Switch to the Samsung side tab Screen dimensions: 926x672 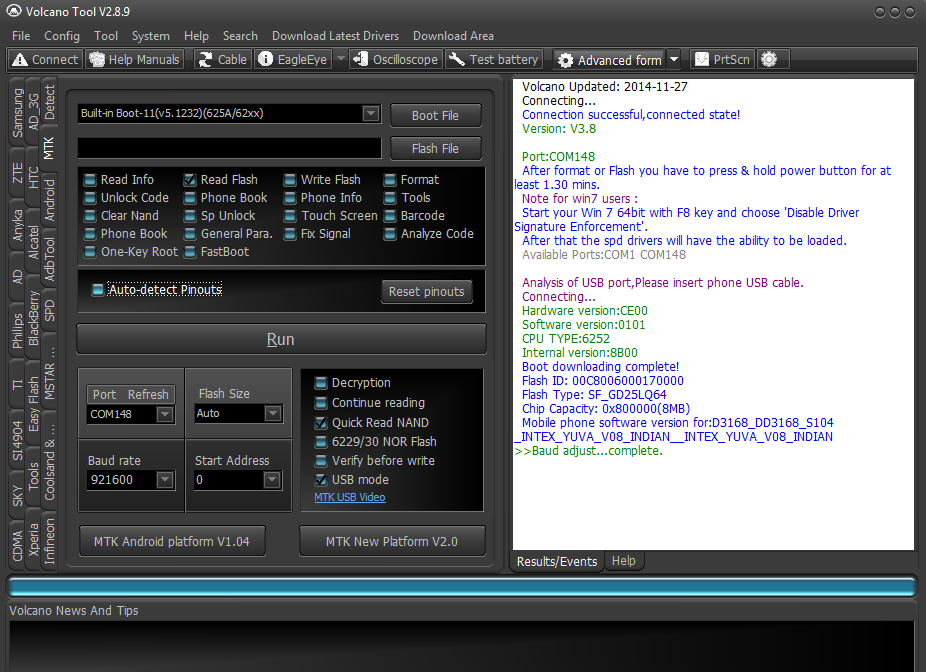tap(18, 112)
